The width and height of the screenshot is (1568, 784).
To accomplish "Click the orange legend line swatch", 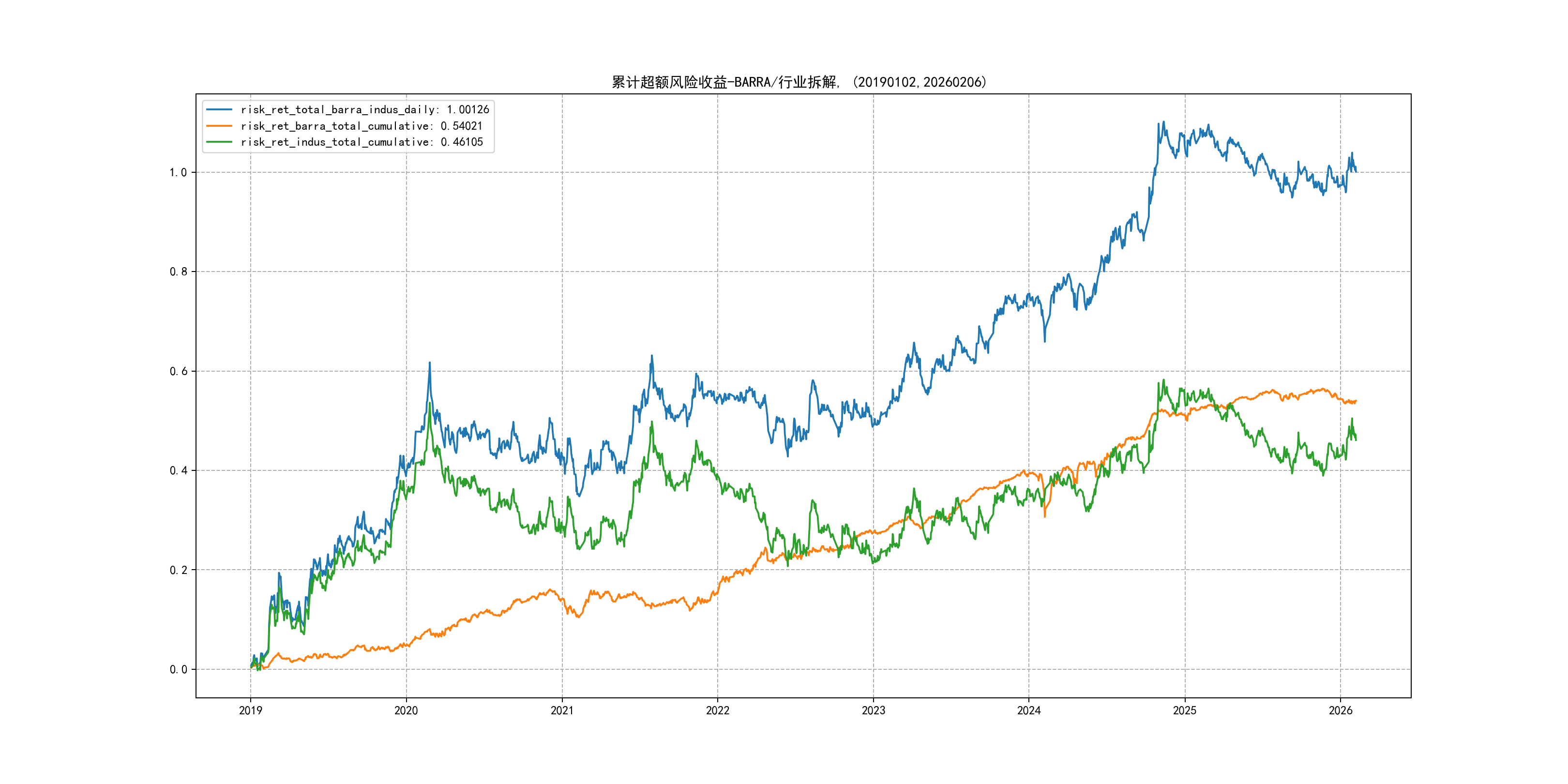I will pos(219,126).
